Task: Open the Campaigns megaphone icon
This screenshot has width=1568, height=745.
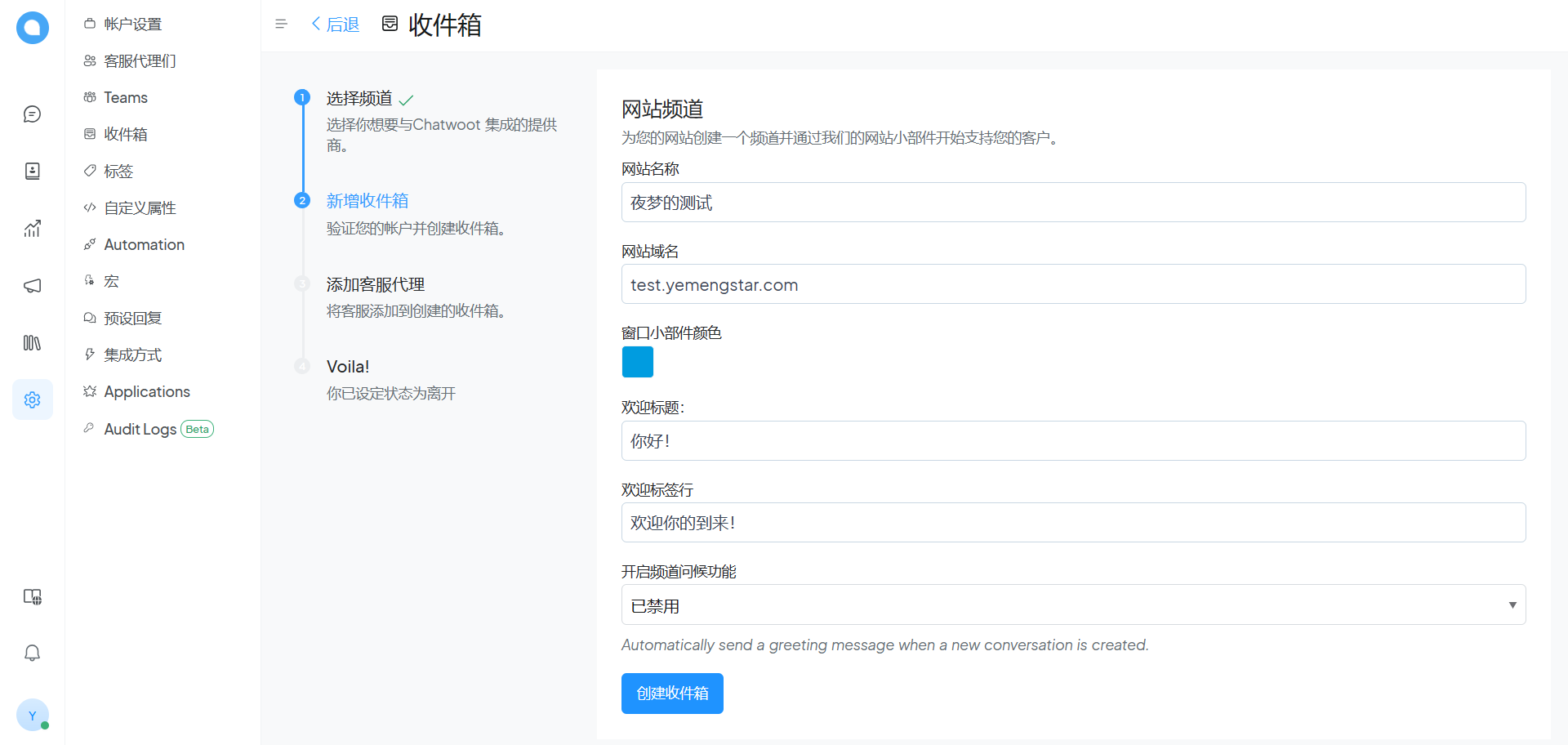Action: click(32, 286)
